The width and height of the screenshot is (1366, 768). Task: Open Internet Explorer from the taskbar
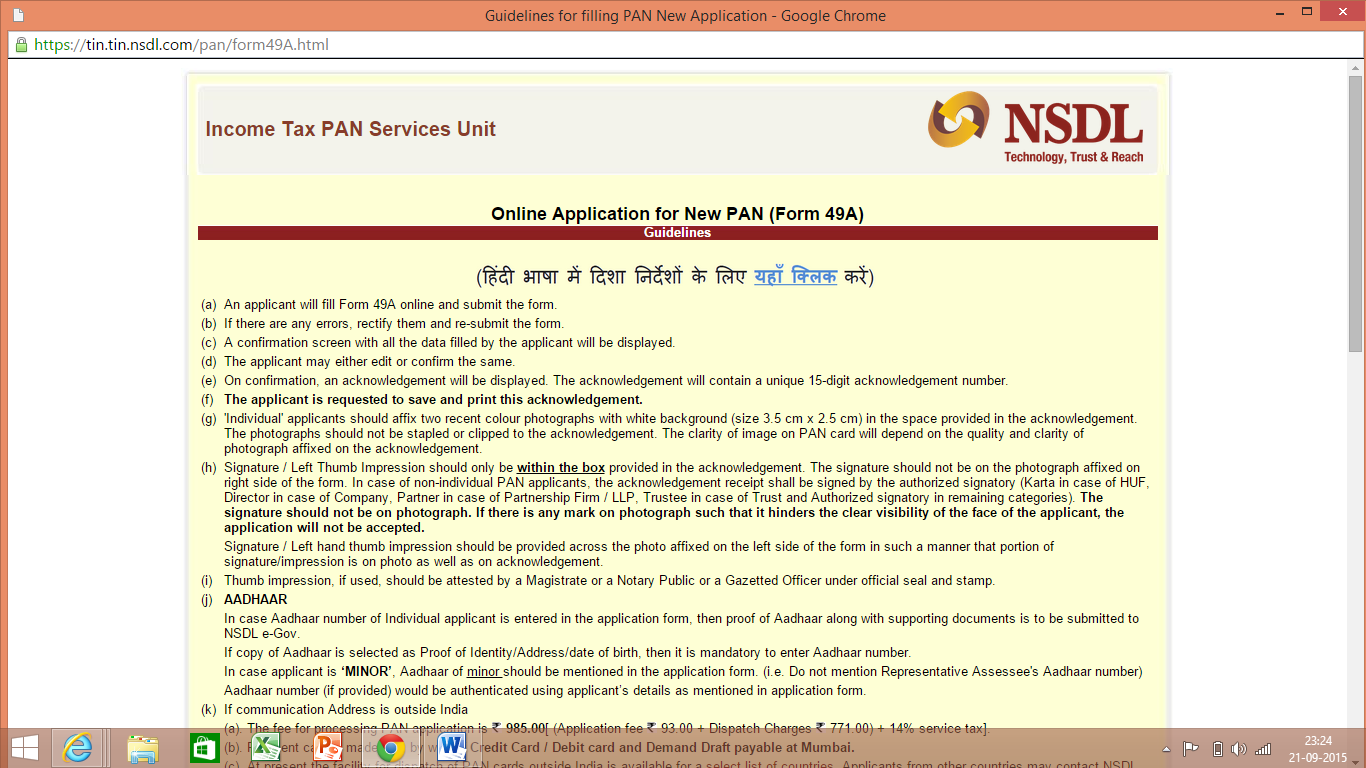(78, 747)
